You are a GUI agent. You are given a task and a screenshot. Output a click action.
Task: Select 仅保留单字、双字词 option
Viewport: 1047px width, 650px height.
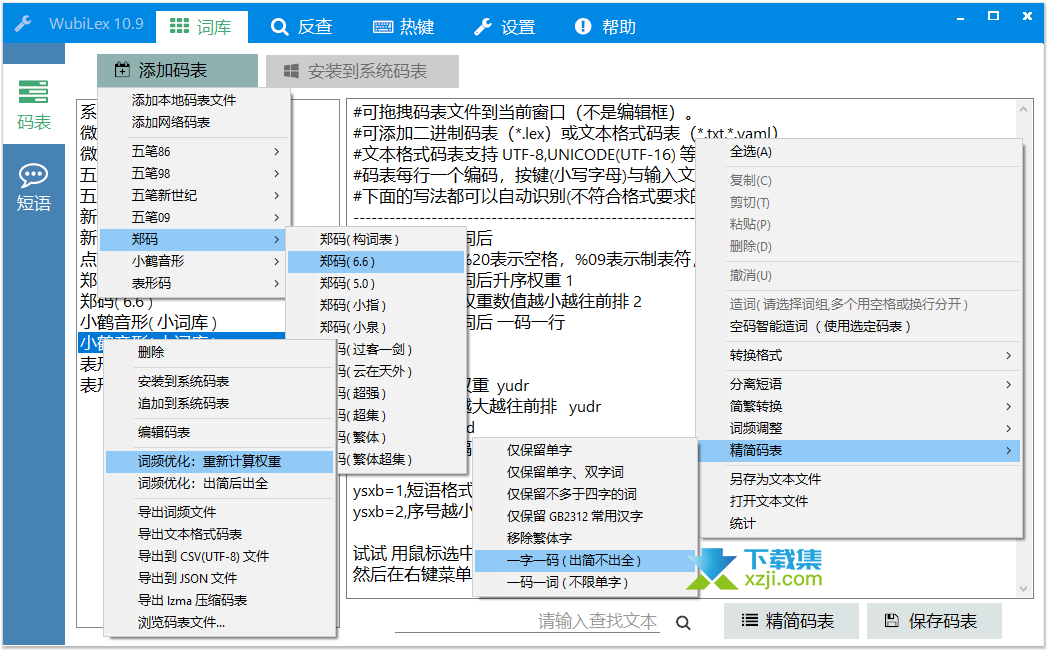[x=584, y=472]
